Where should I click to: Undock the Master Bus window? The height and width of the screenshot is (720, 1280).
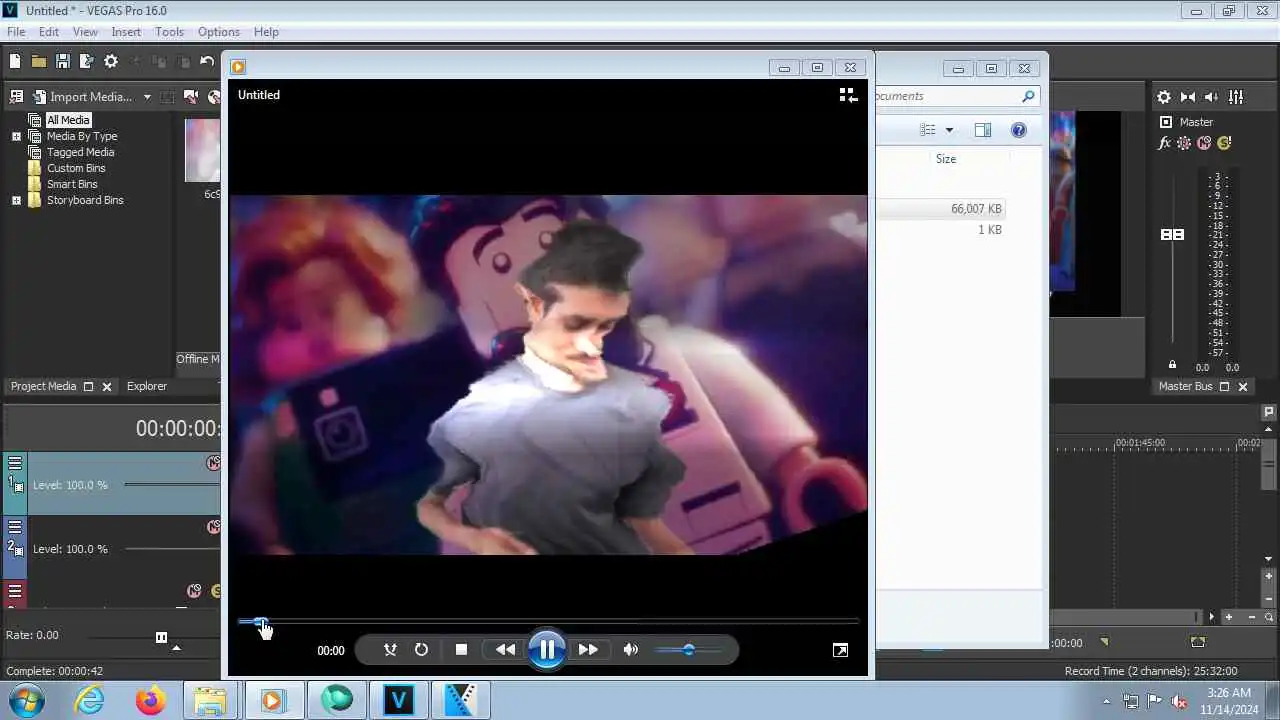[x=1226, y=386]
